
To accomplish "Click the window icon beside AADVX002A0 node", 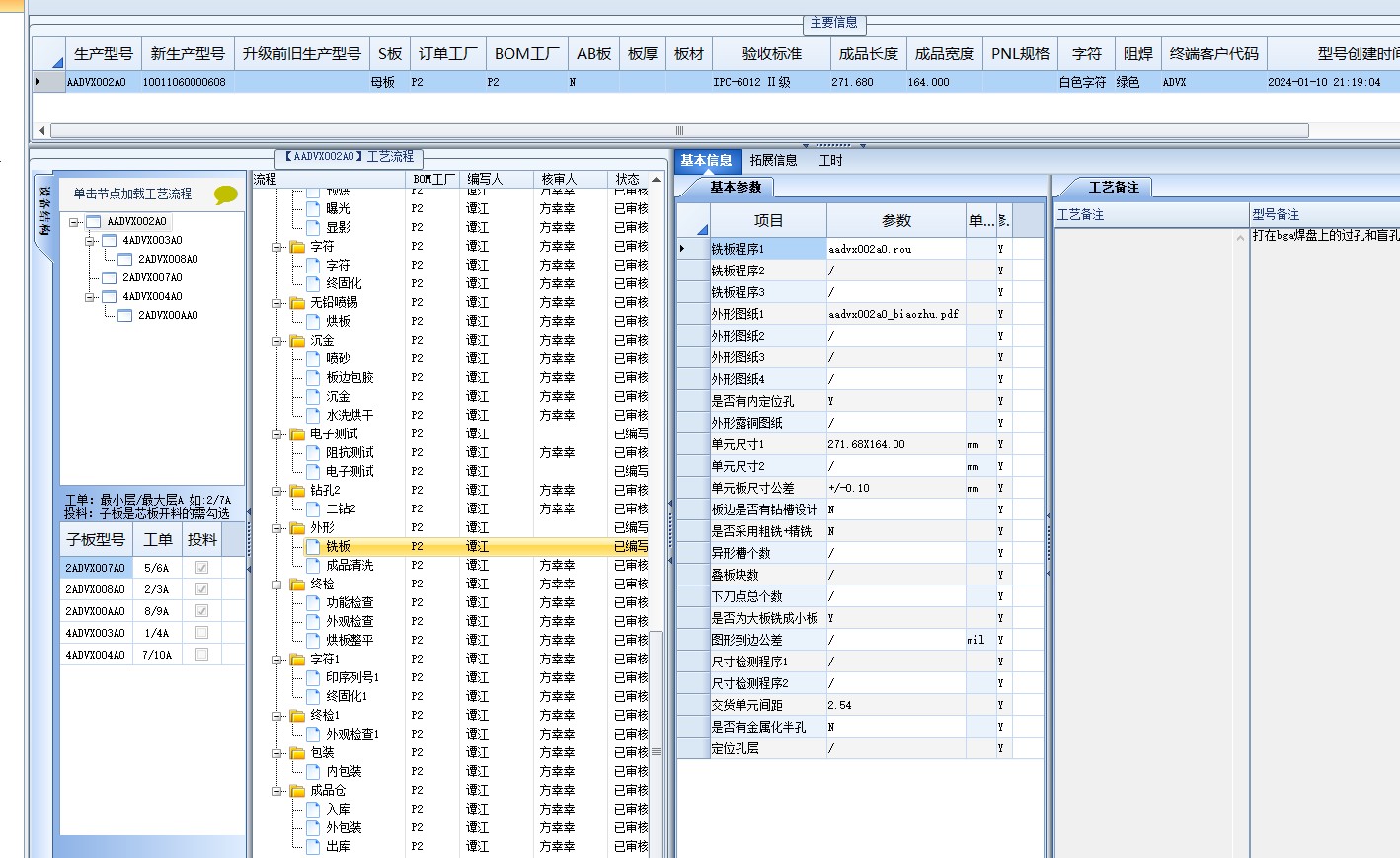I will tap(94, 222).
